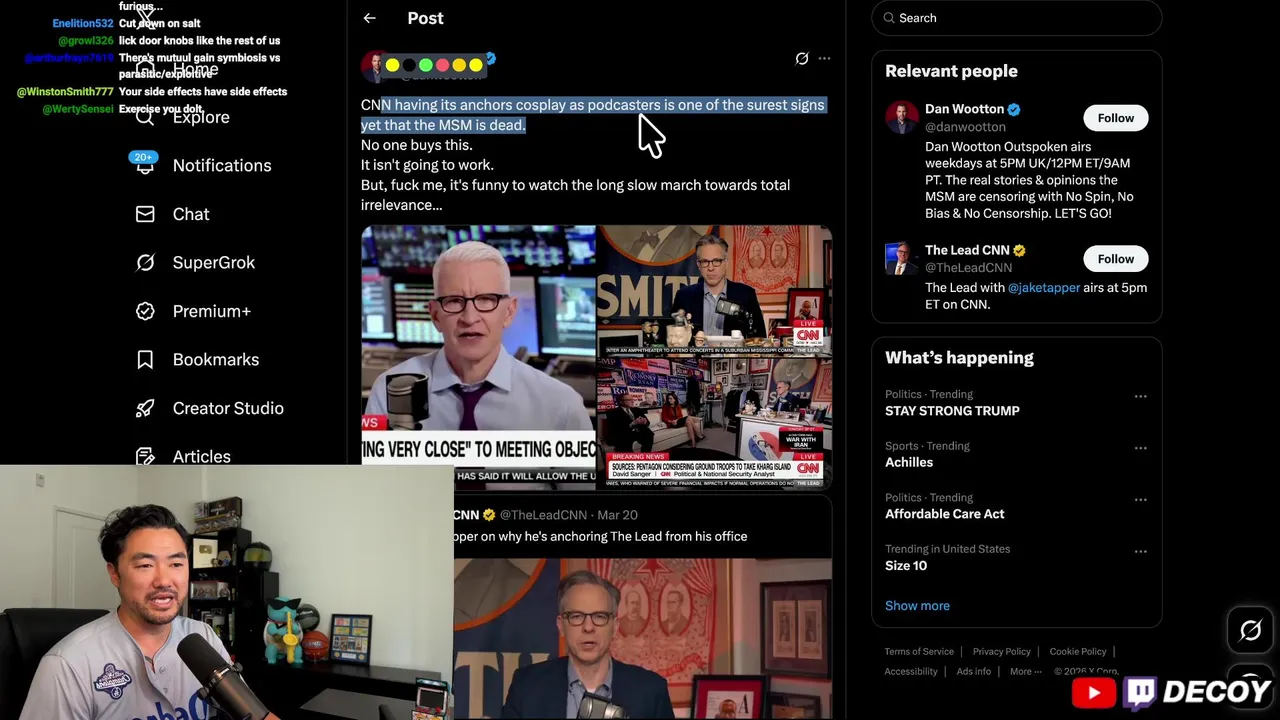Open the Notifications bell icon
Image resolution: width=1280 pixels, height=720 pixels.
click(x=145, y=166)
